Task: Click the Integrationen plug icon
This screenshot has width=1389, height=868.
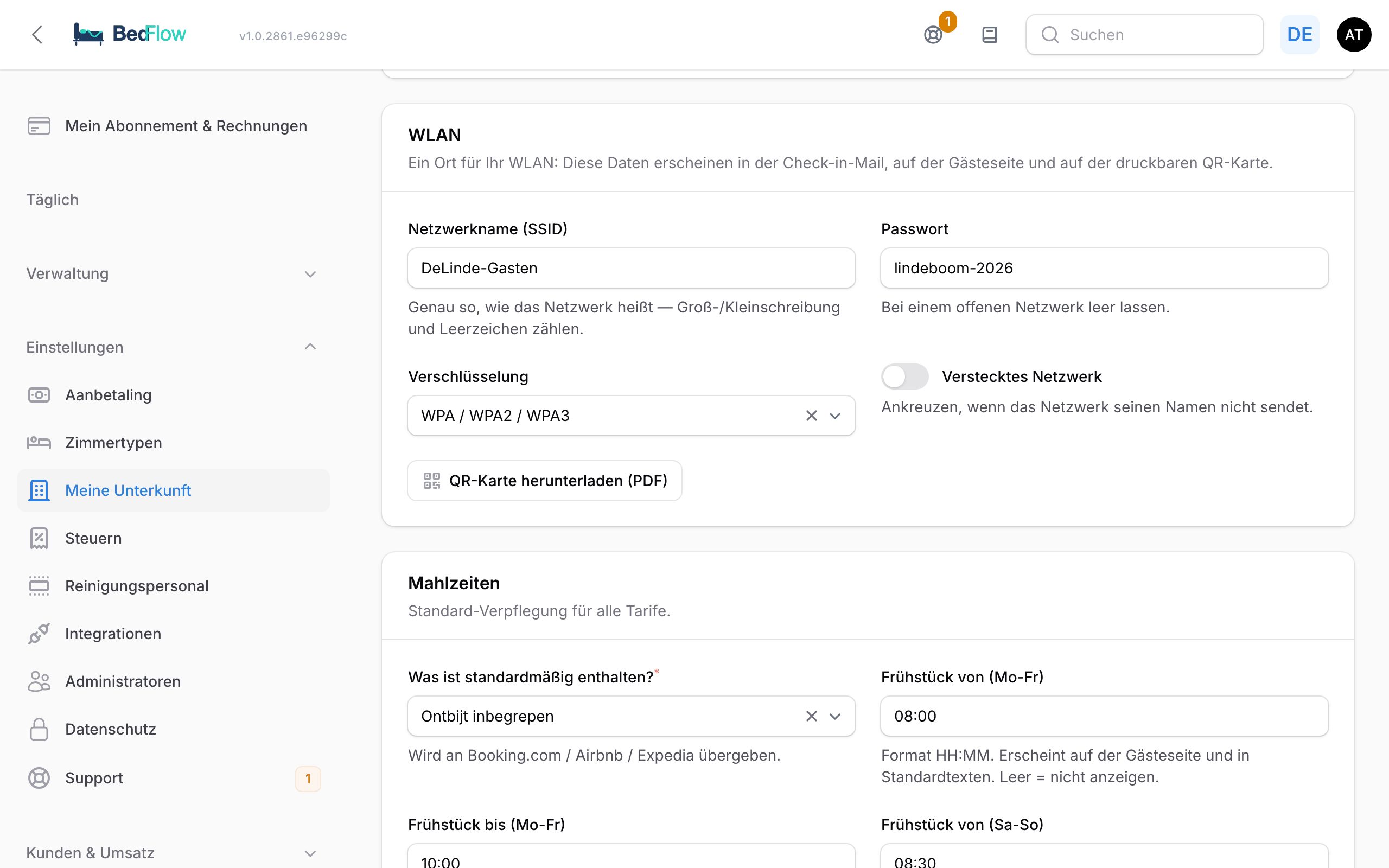Action: pyautogui.click(x=39, y=633)
